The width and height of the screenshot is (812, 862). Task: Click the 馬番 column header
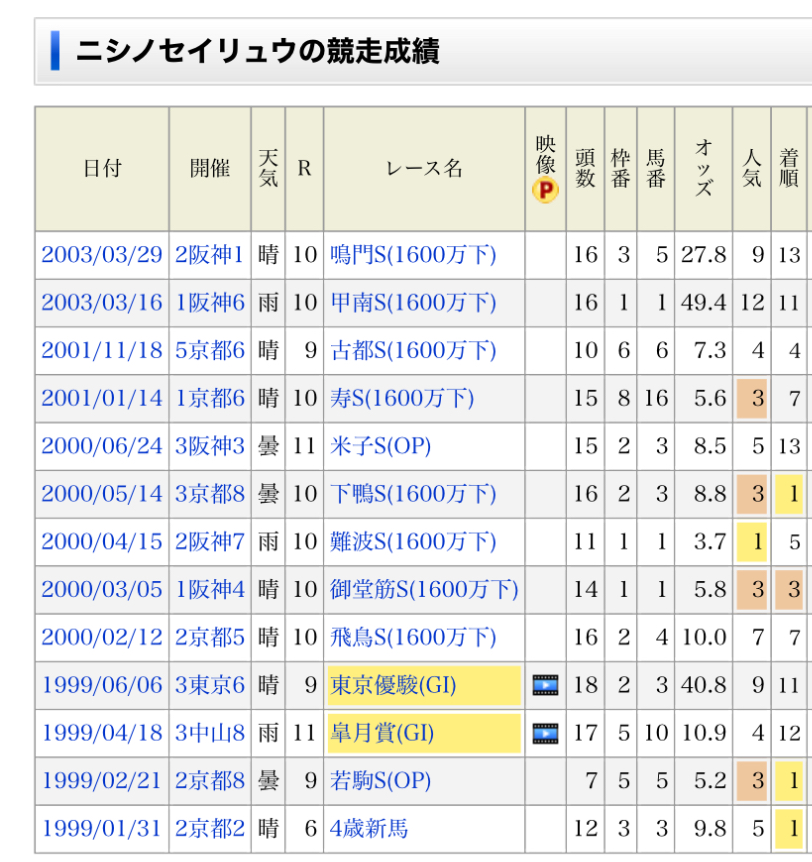656,168
